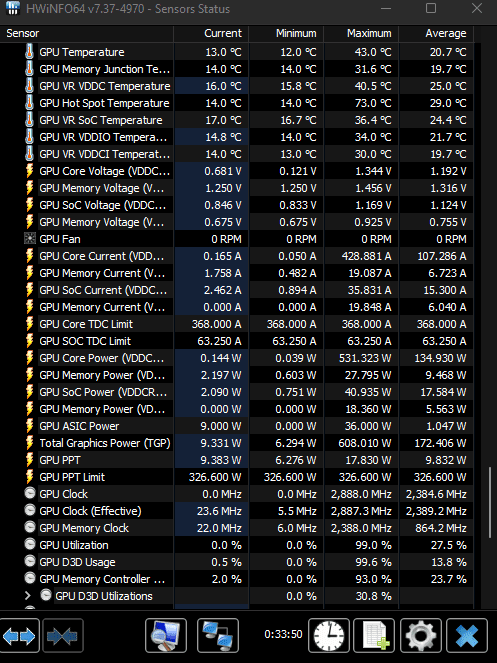Screen dimensions: 497x663
Task: Click the Average column header
Action: [436, 33]
